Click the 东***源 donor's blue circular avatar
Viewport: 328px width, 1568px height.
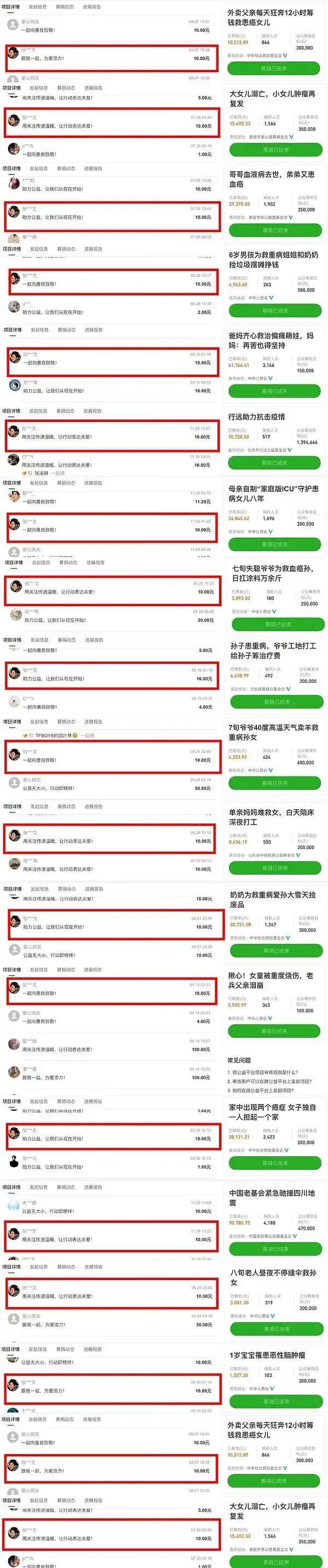[x=15, y=386]
